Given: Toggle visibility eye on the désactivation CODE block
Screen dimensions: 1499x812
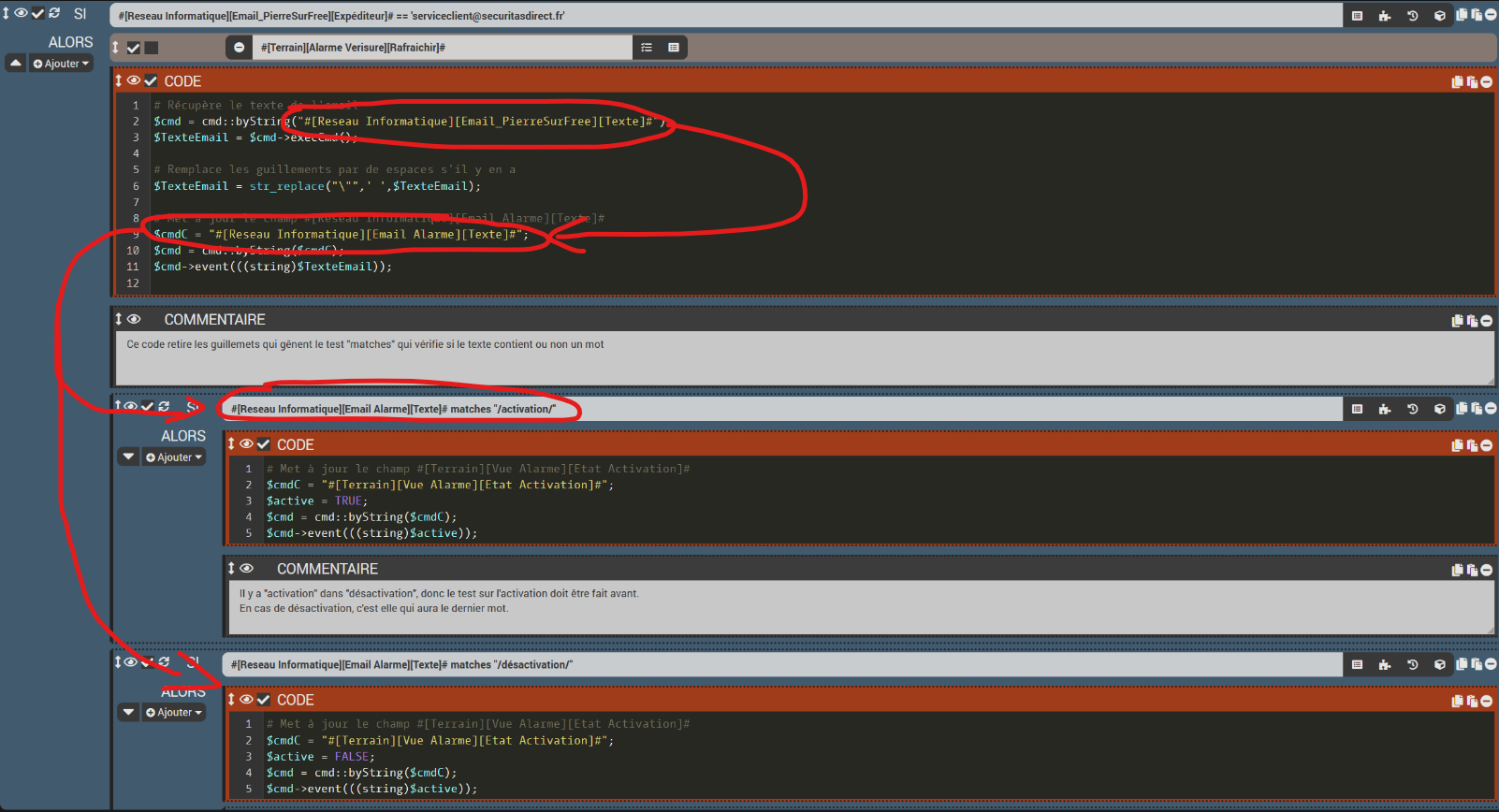Looking at the screenshot, I should click(x=246, y=699).
